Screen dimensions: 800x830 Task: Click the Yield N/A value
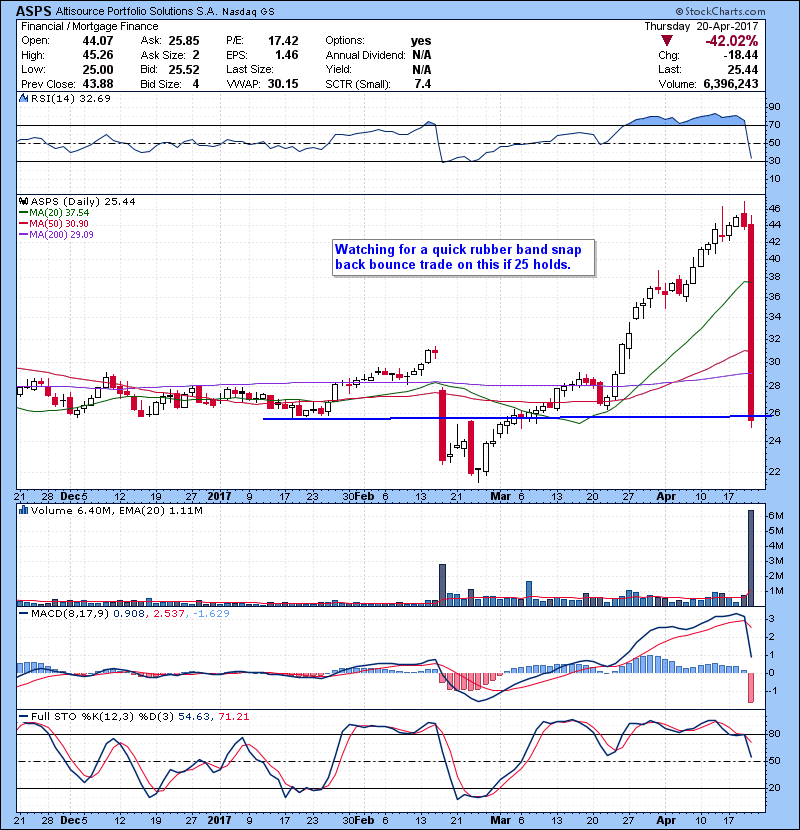(421, 69)
